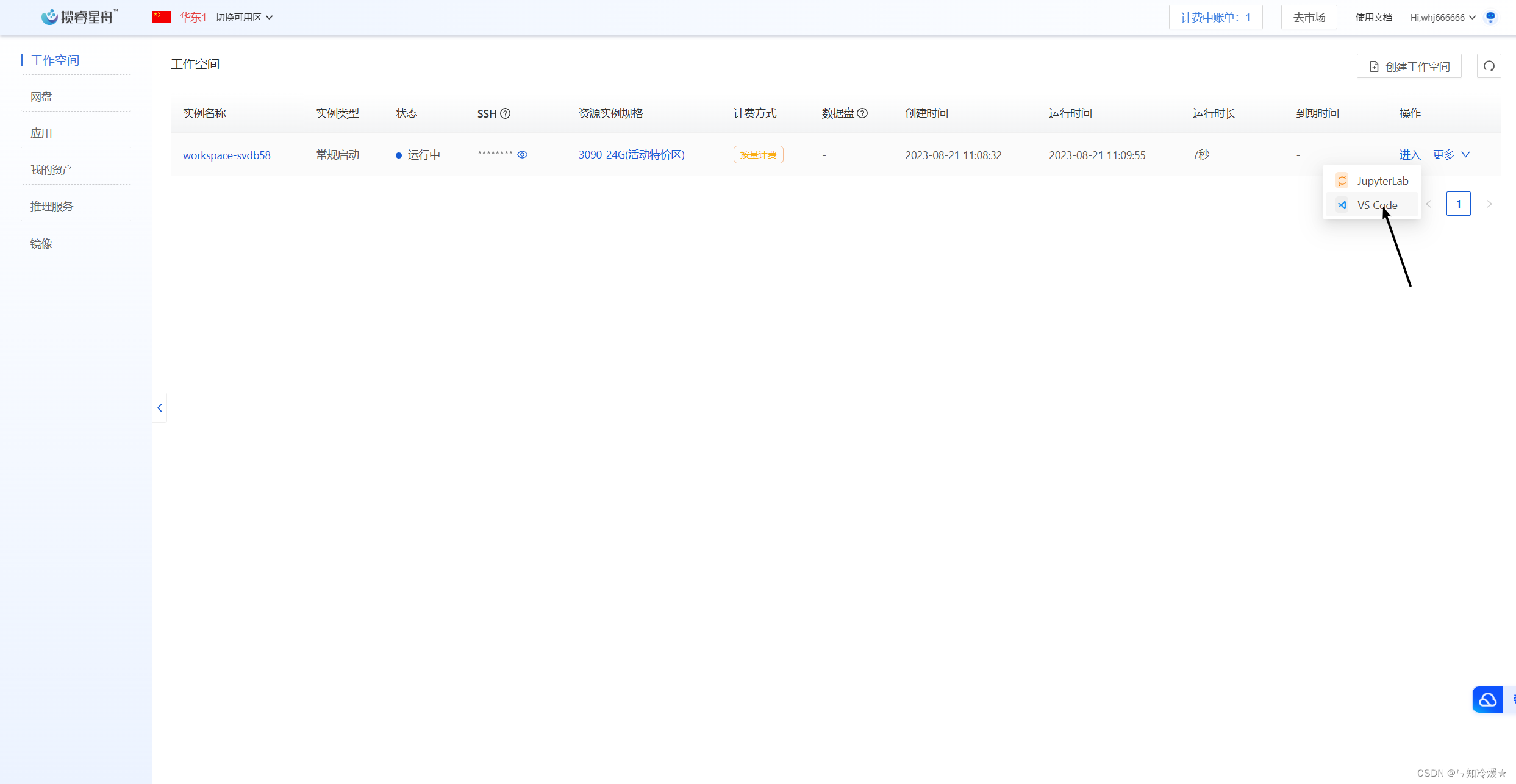
Task: Click the China flag region icon
Action: 162,17
